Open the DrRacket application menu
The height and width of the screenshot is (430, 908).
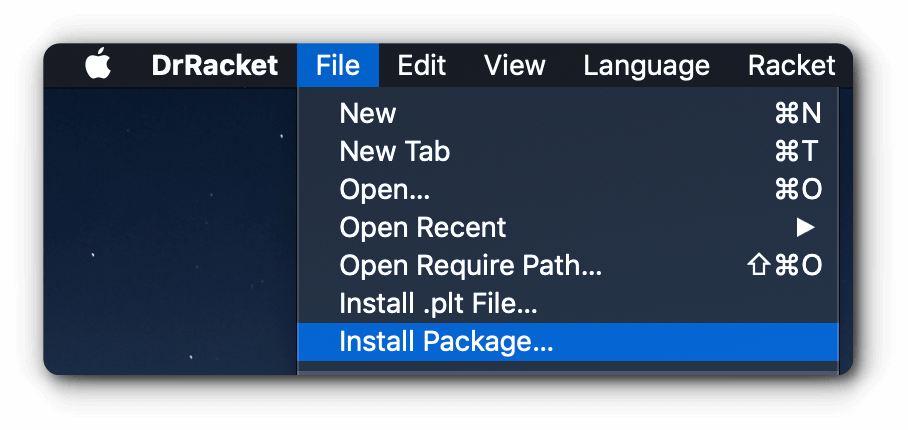[215, 66]
